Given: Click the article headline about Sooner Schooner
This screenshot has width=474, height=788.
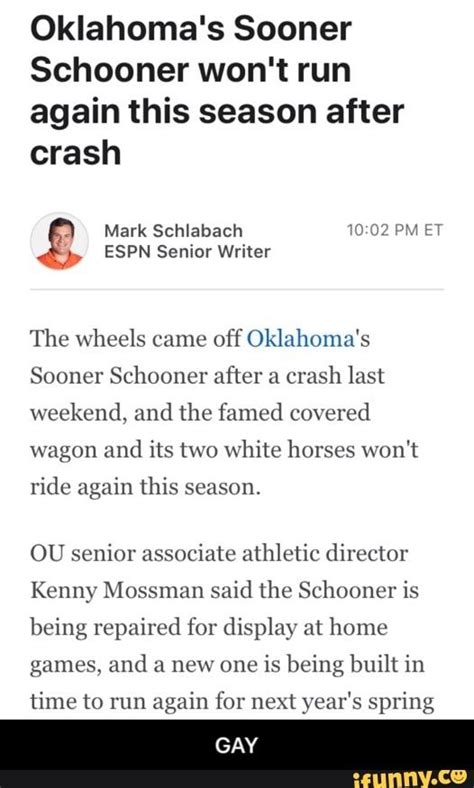Looking at the screenshot, I should pos(217,89).
